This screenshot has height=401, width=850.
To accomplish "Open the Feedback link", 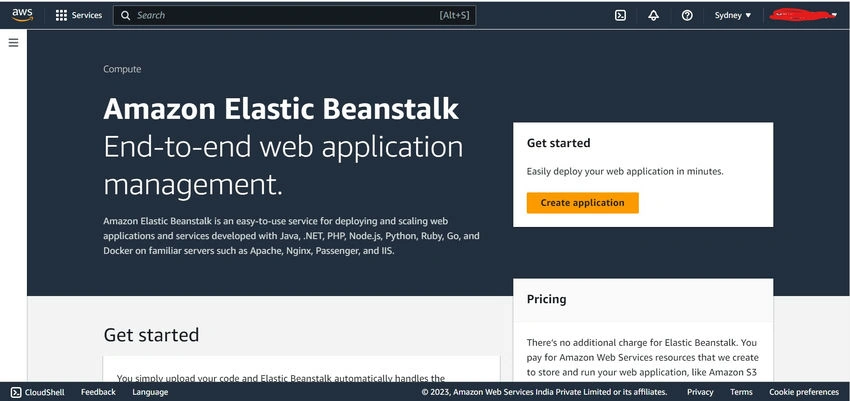I will click(98, 392).
